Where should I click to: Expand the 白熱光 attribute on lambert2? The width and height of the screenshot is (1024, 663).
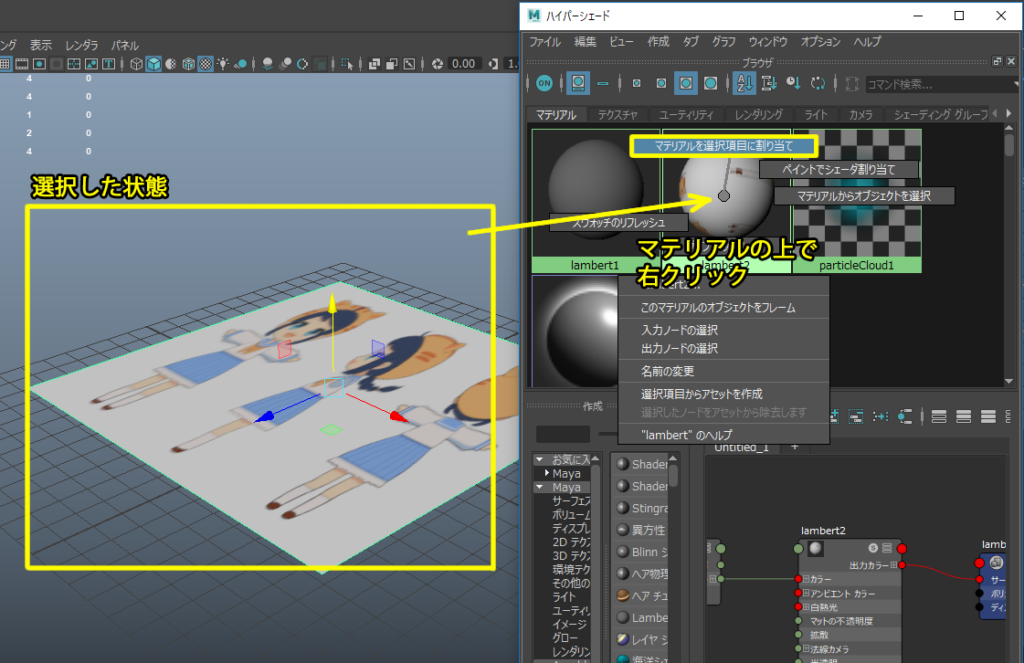pos(807,607)
